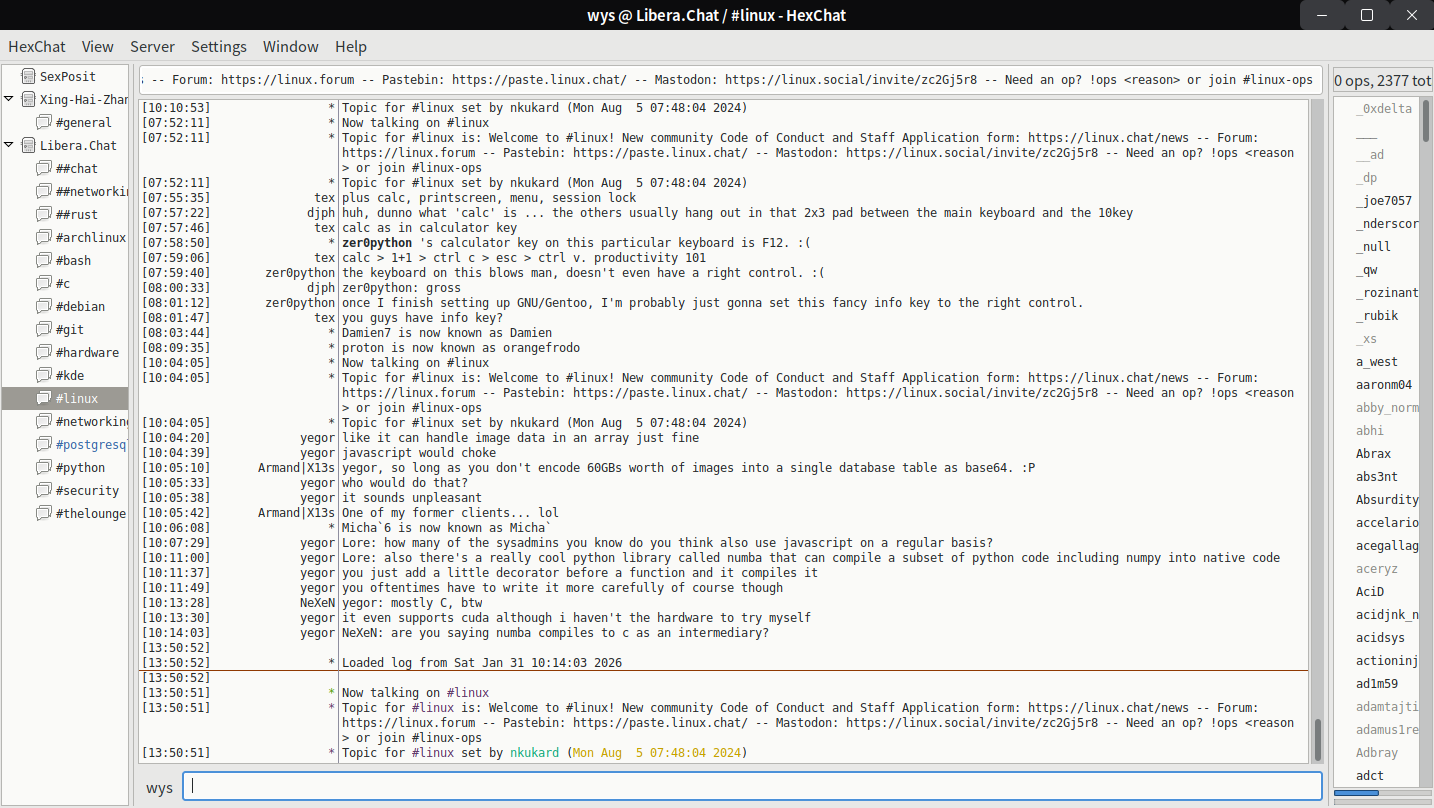Viewport: 1434px width, 808px height.
Task: Click the #general channel icon
Action: [44, 122]
